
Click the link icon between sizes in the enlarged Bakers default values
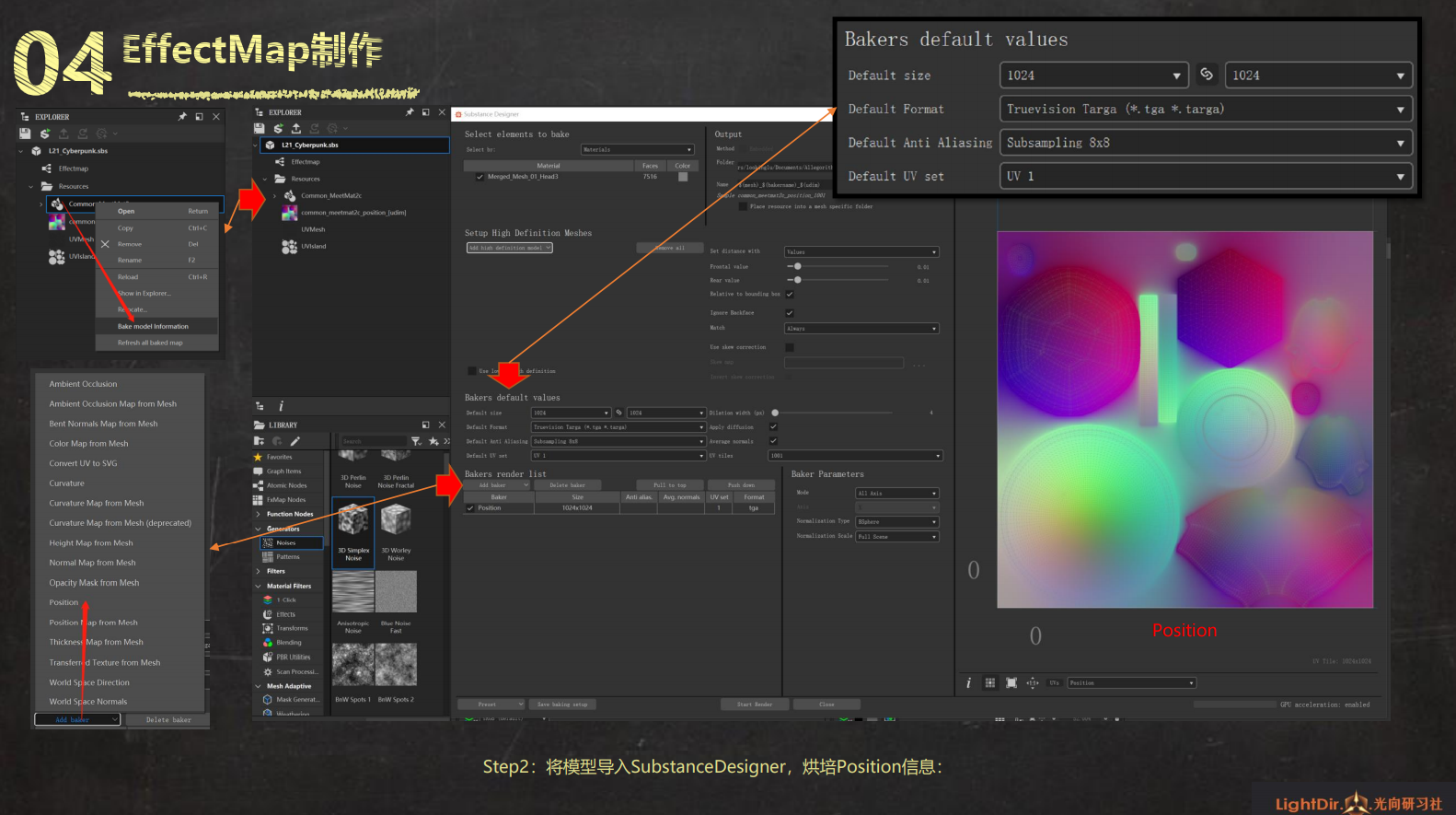pyautogui.click(x=1207, y=75)
